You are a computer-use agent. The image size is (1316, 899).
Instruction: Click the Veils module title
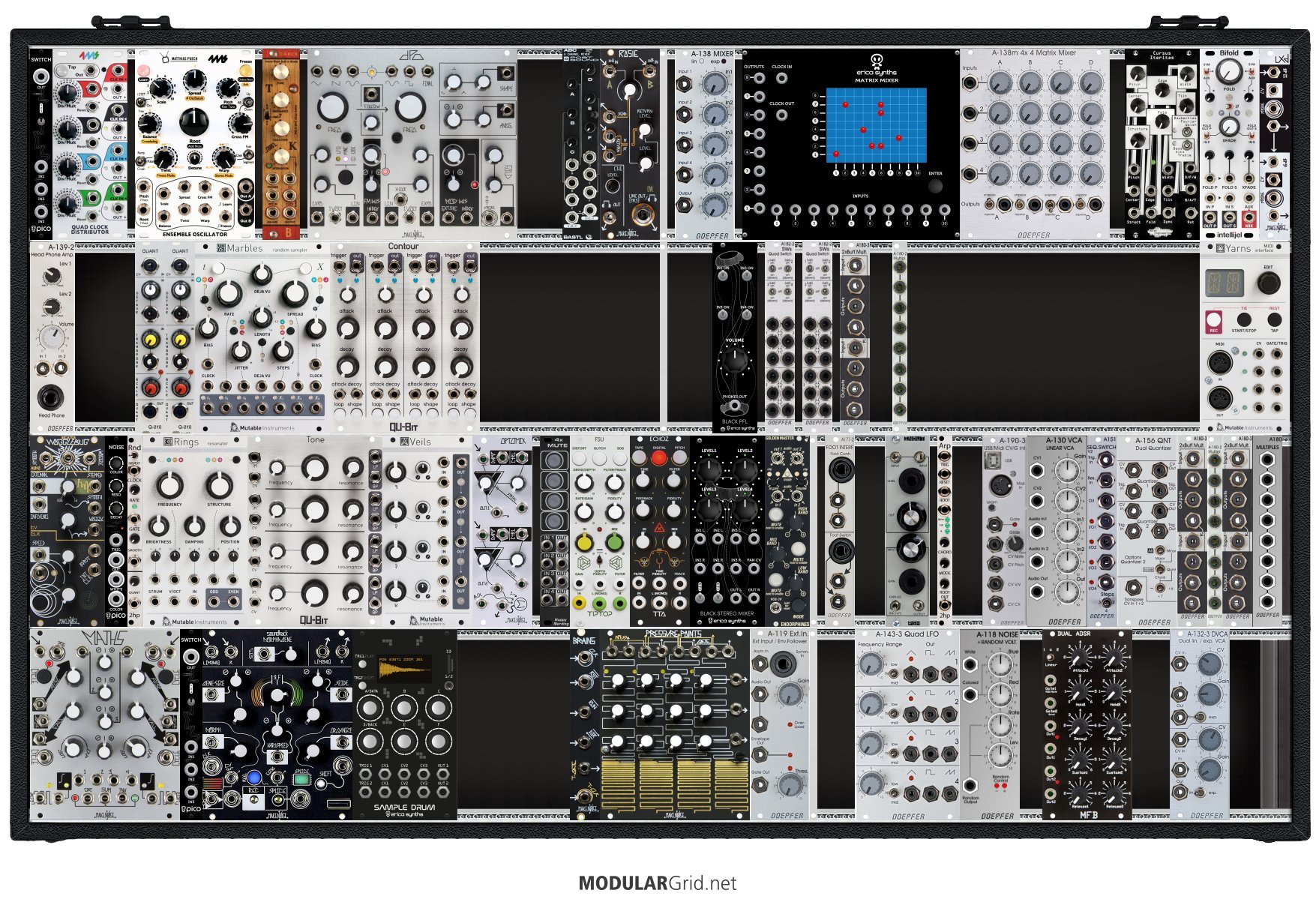pos(415,442)
